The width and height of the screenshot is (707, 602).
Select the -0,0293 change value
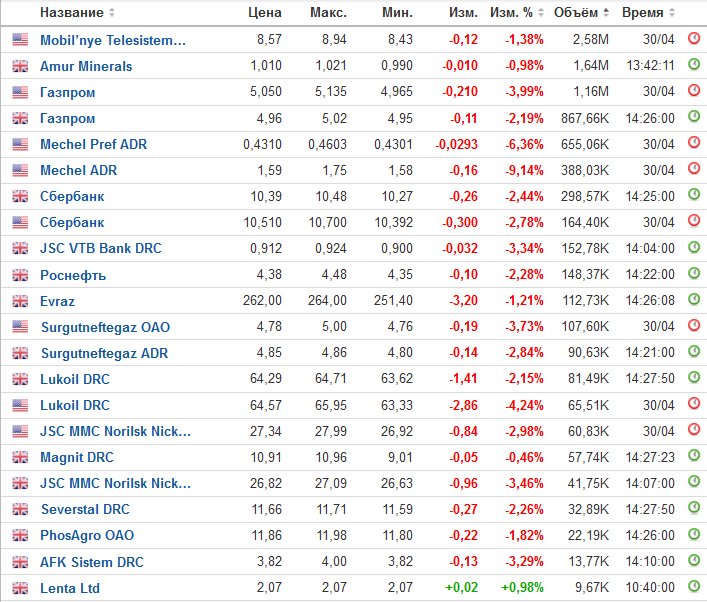[456, 144]
